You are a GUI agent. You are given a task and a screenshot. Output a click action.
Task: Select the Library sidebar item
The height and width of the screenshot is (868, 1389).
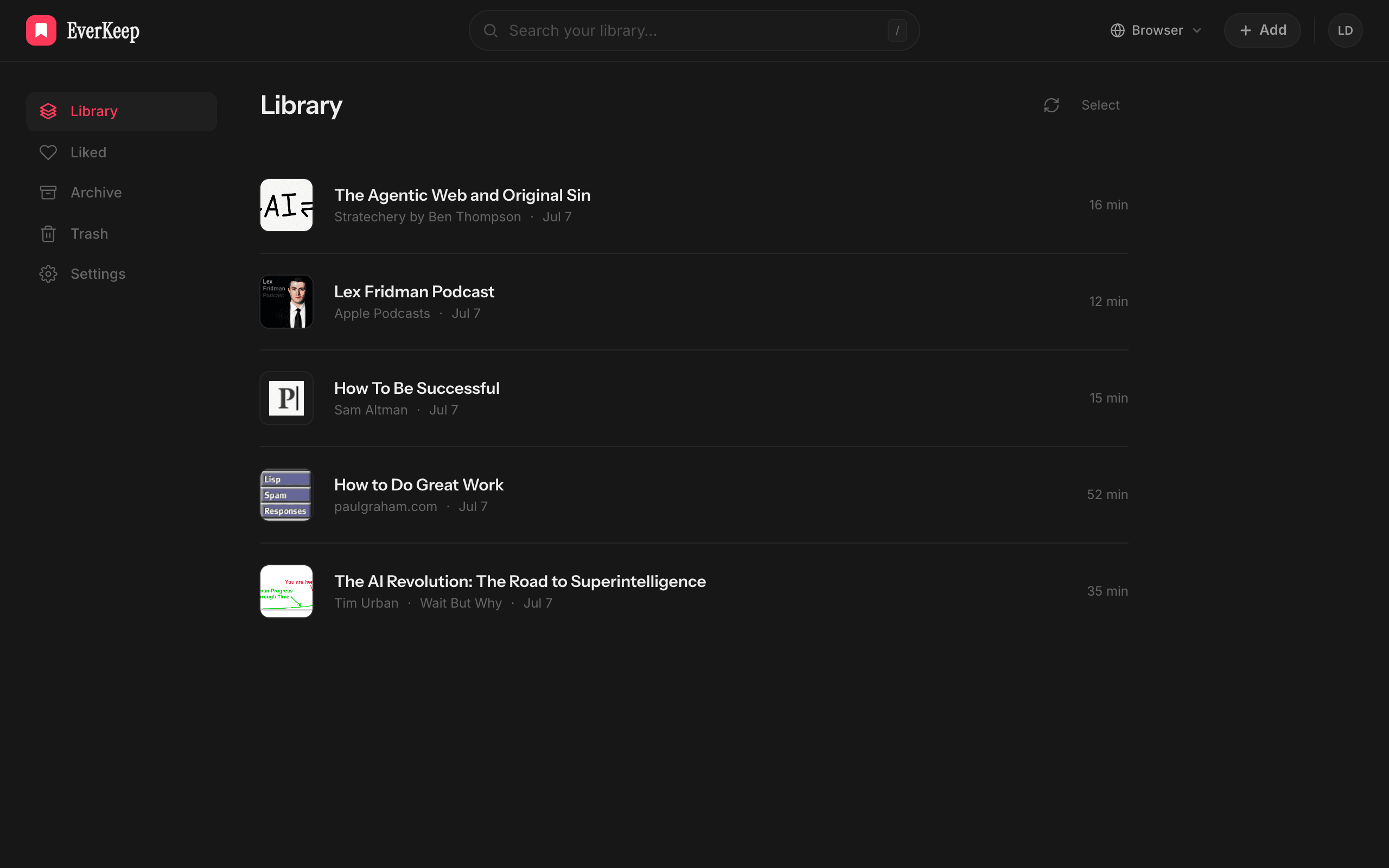pyautogui.click(x=121, y=111)
